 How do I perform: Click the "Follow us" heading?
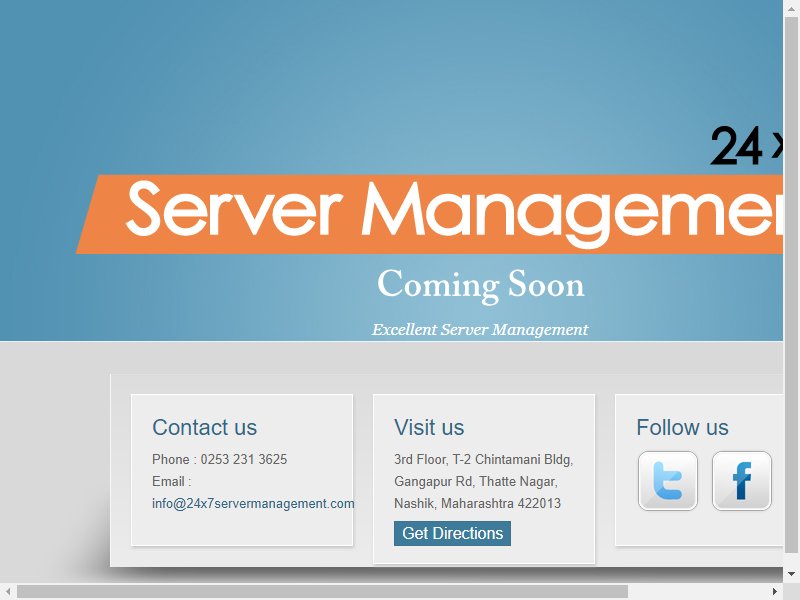[682, 428]
